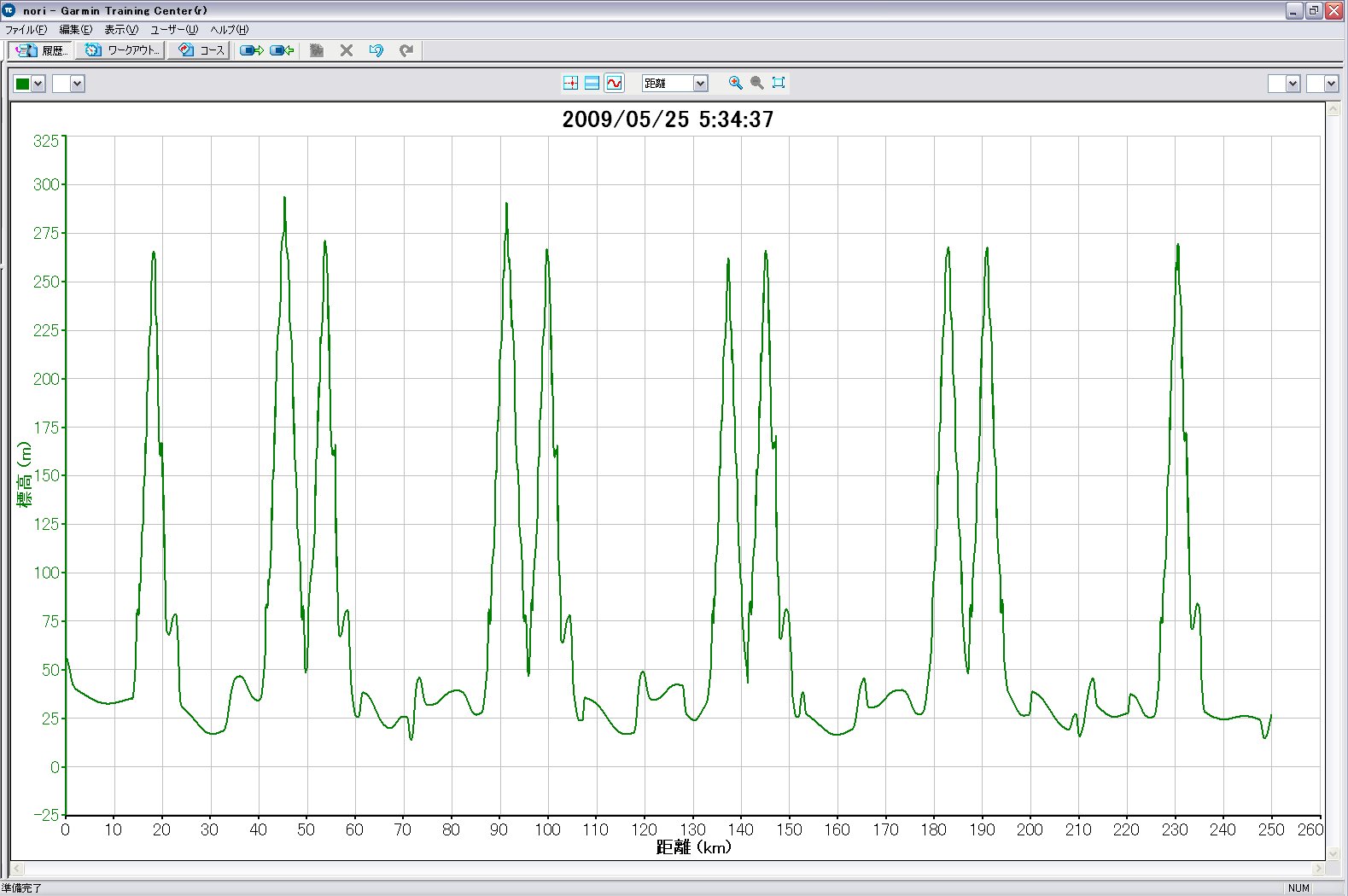Expand the first right-side series dropdown
Viewport: 1348px width, 896px height.
click(1293, 84)
